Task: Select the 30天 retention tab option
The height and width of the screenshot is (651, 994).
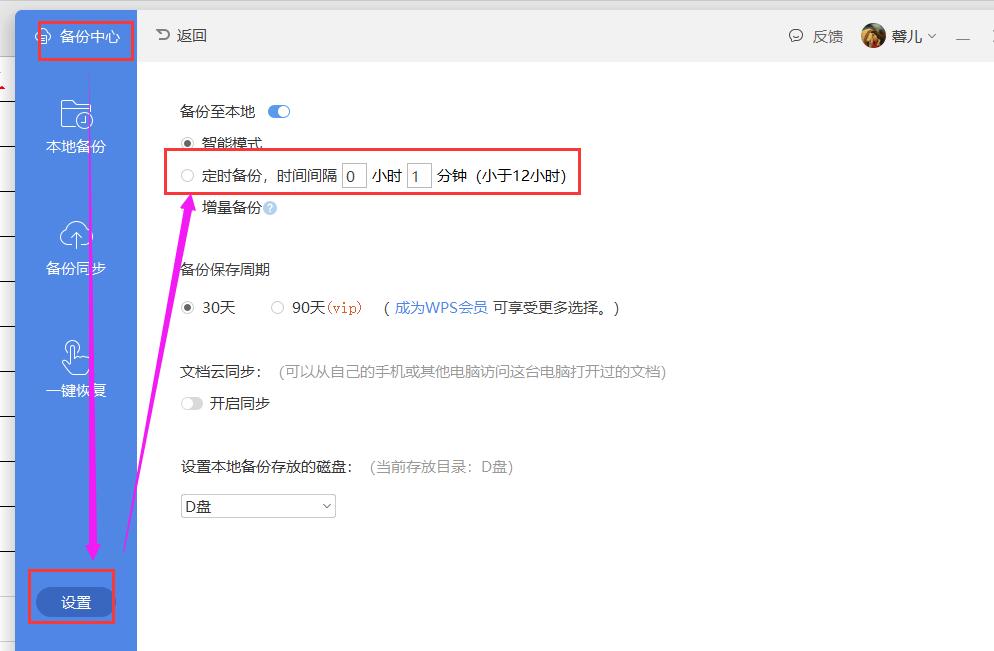Action: coord(189,308)
